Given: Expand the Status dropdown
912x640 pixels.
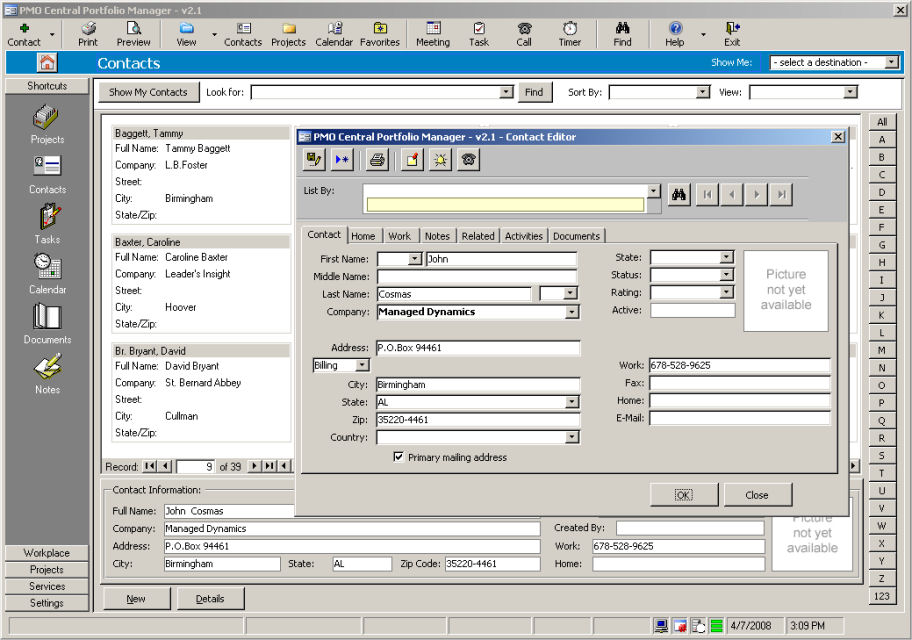Looking at the screenshot, I should (x=726, y=275).
